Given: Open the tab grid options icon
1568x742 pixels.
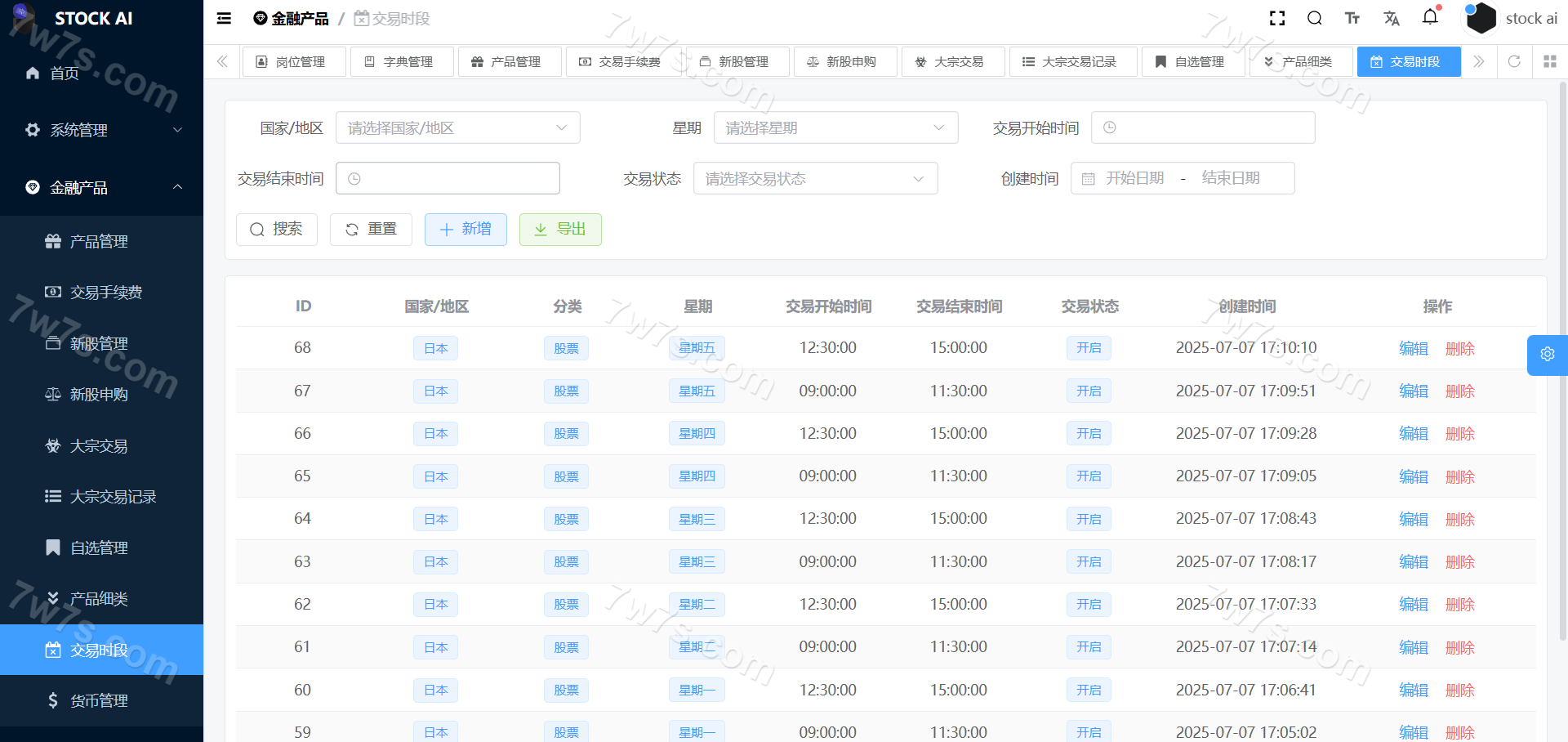Looking at the screenshot, I should 1549,61.
